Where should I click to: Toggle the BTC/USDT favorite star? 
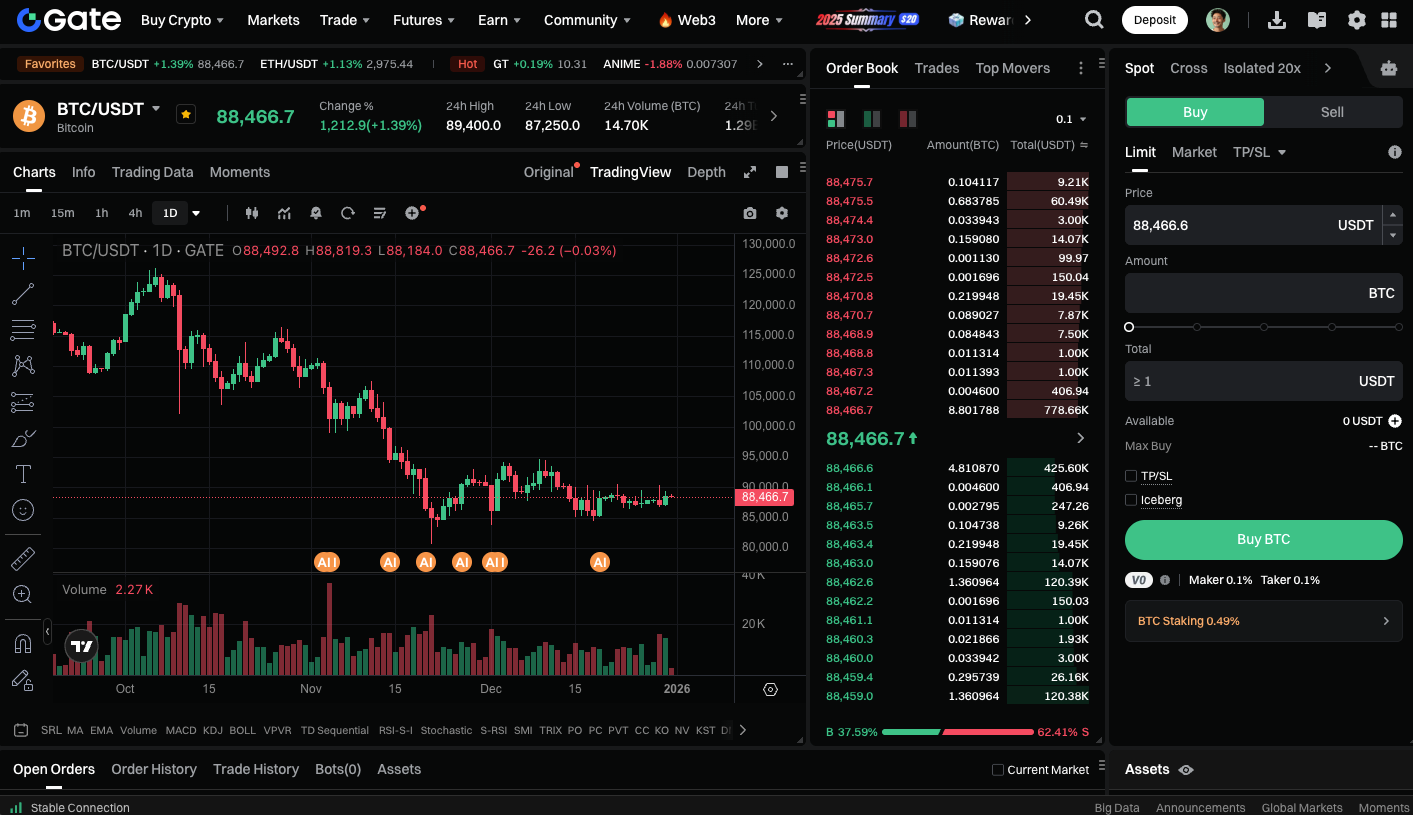pyautogui.click(x=186, y=114)
